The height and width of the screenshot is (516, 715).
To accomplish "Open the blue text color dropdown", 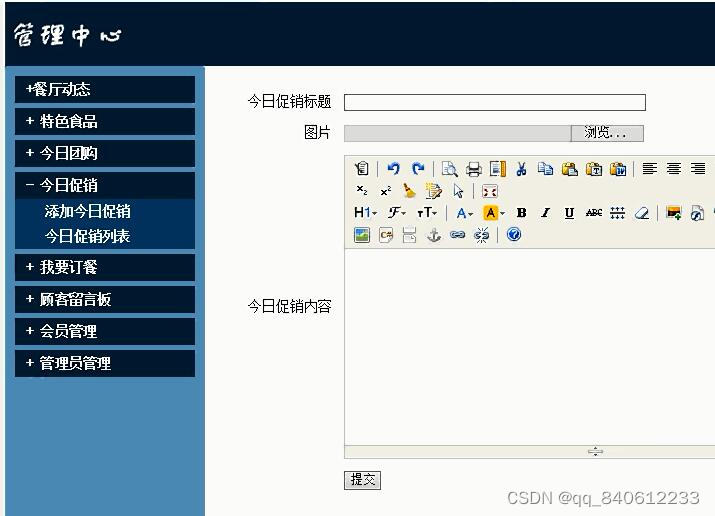I will tap(464, 212).
